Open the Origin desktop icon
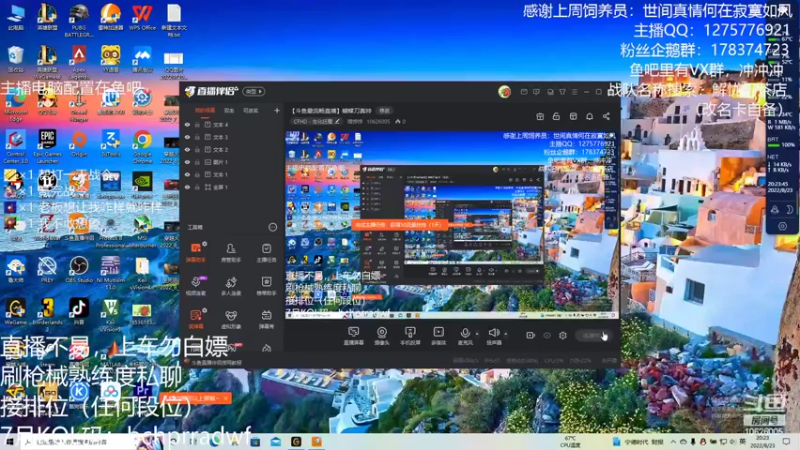The image size is (800, 450). pyautogui.click(x=79, y=143)
